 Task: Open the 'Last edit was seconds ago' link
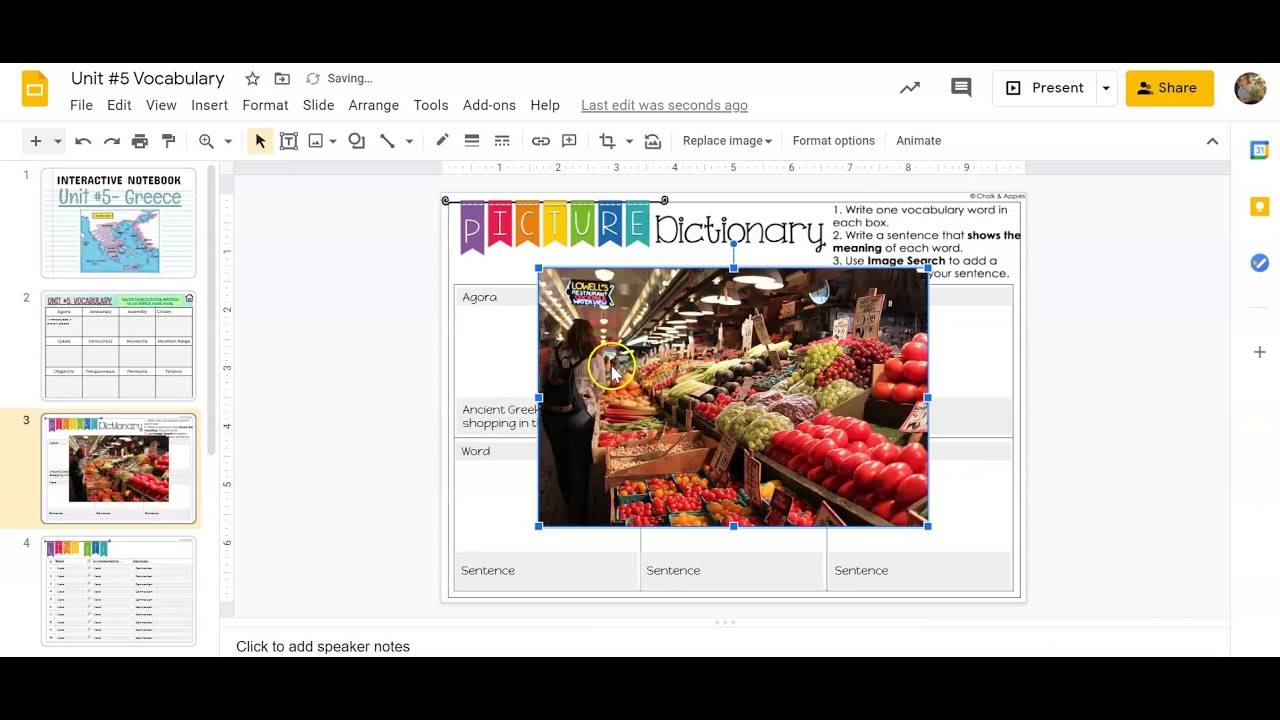pyautogui.click(x=664, y=105)
